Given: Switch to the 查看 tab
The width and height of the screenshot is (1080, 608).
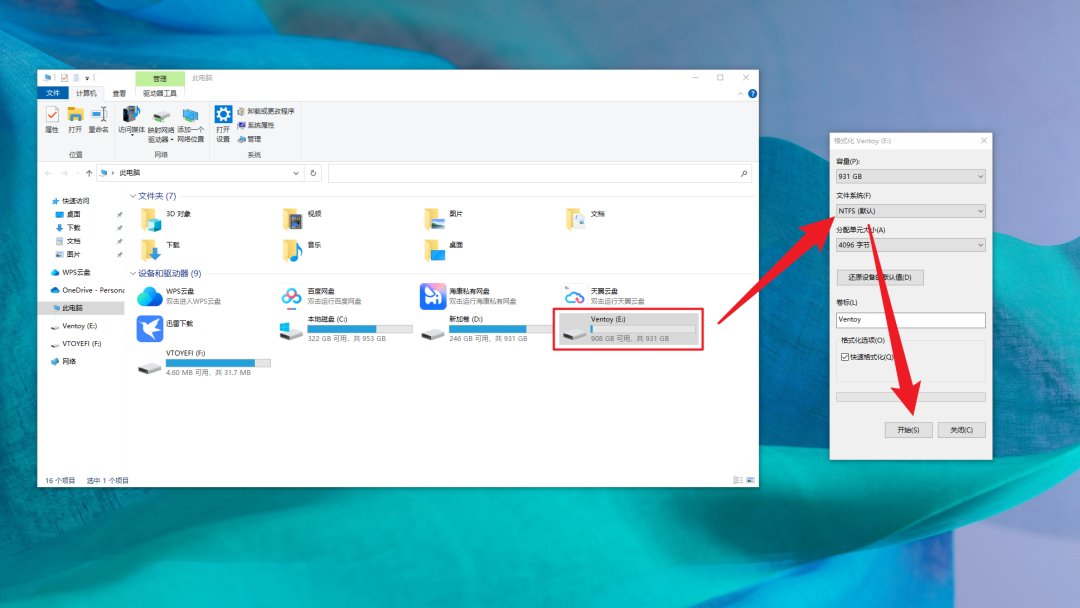Looking at the screenshot, I should pos(119,93).
